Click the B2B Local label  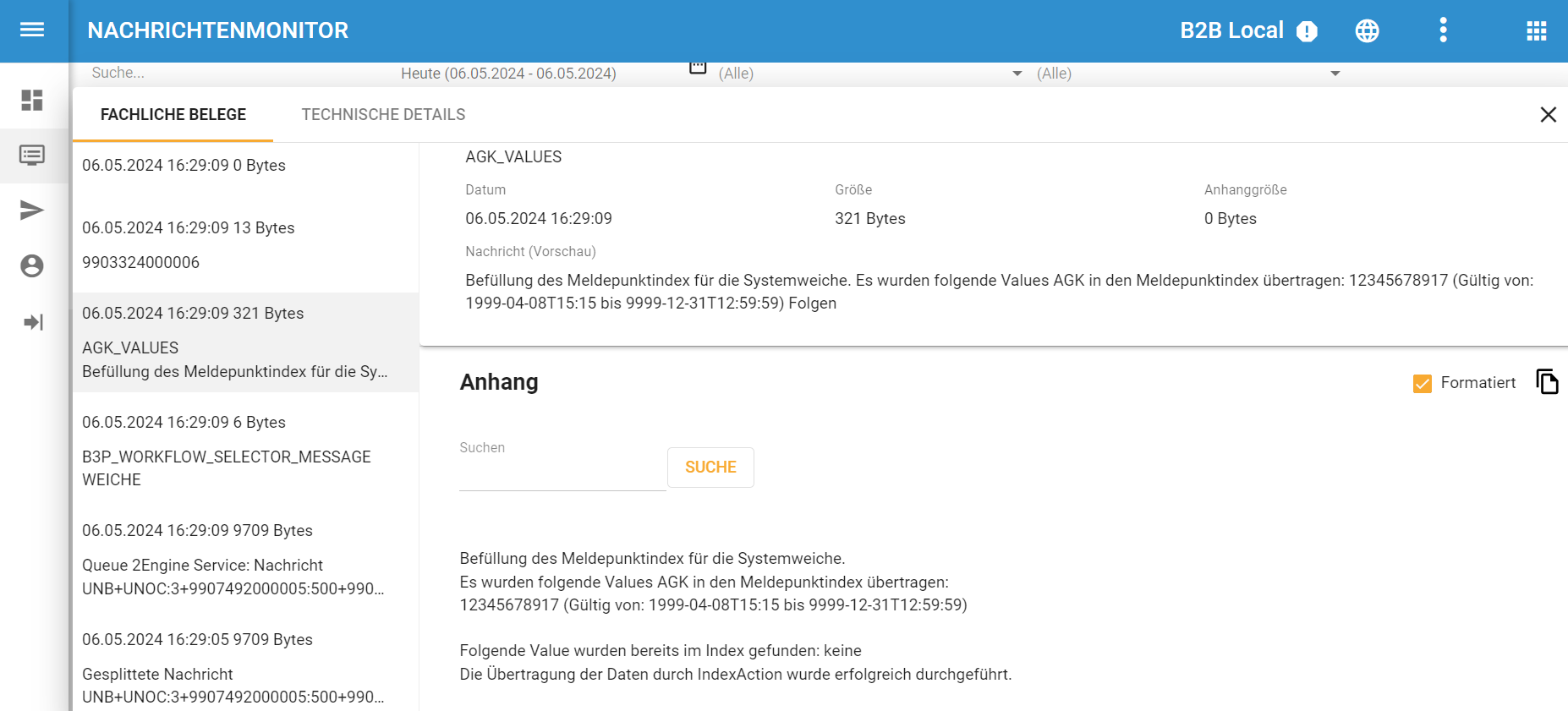pyautogui.click(x=1231, y=30)
